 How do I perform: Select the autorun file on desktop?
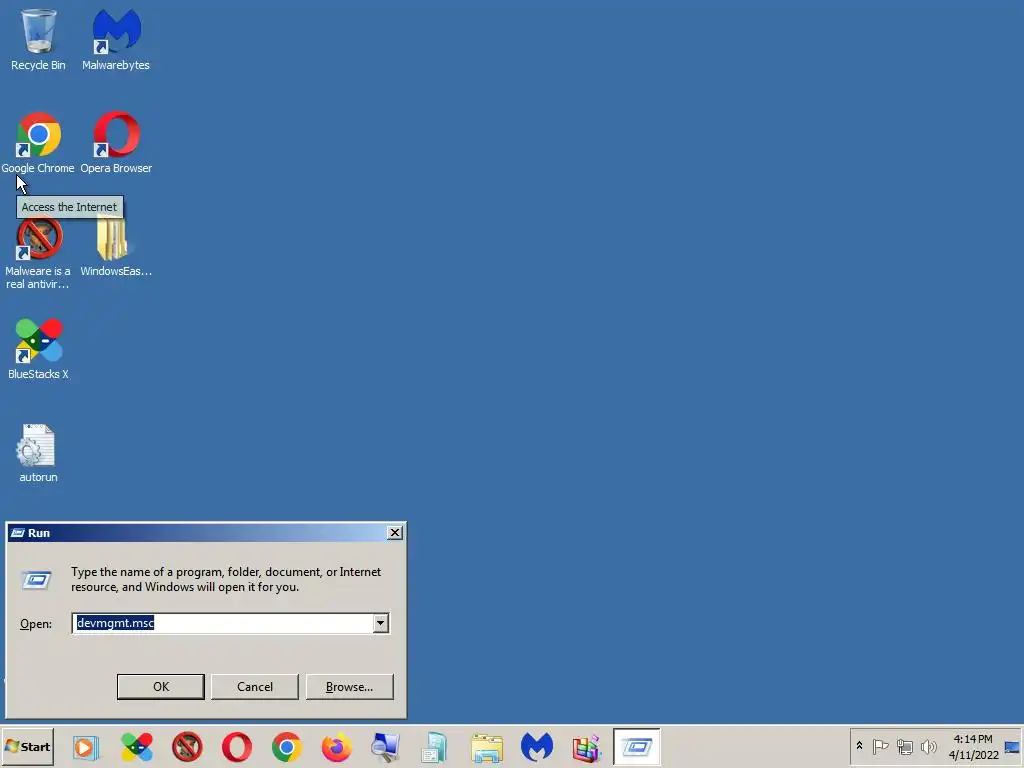tap(38, 453)
